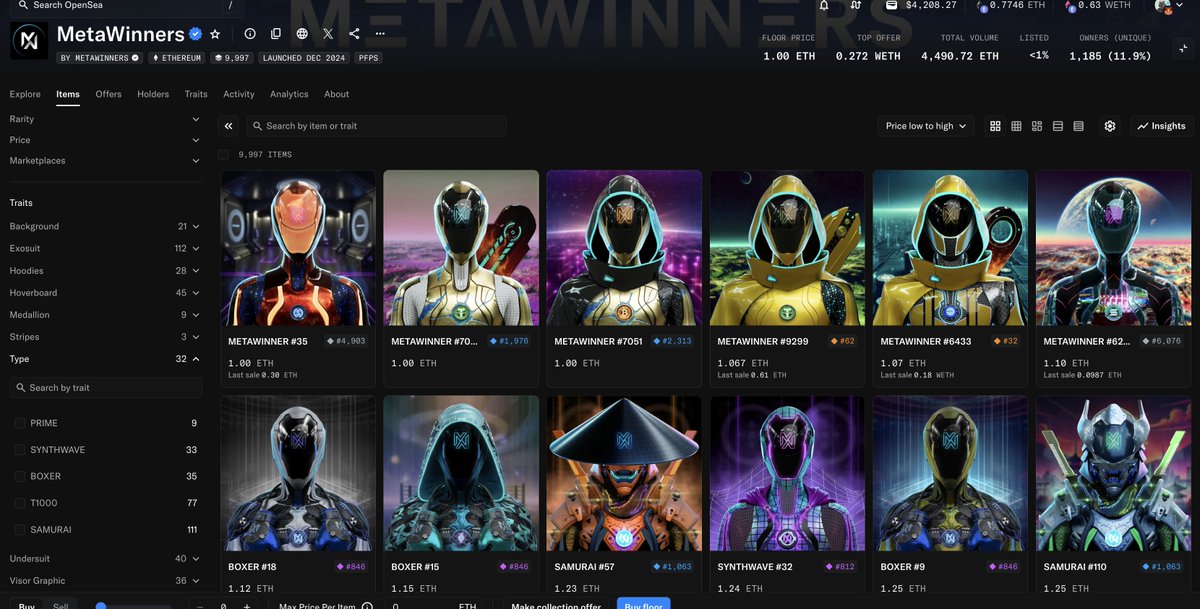The height and width of the screenshot is (609, 1200).
Task: Click the Search by item or trait field
Action: tap(376, 126)
